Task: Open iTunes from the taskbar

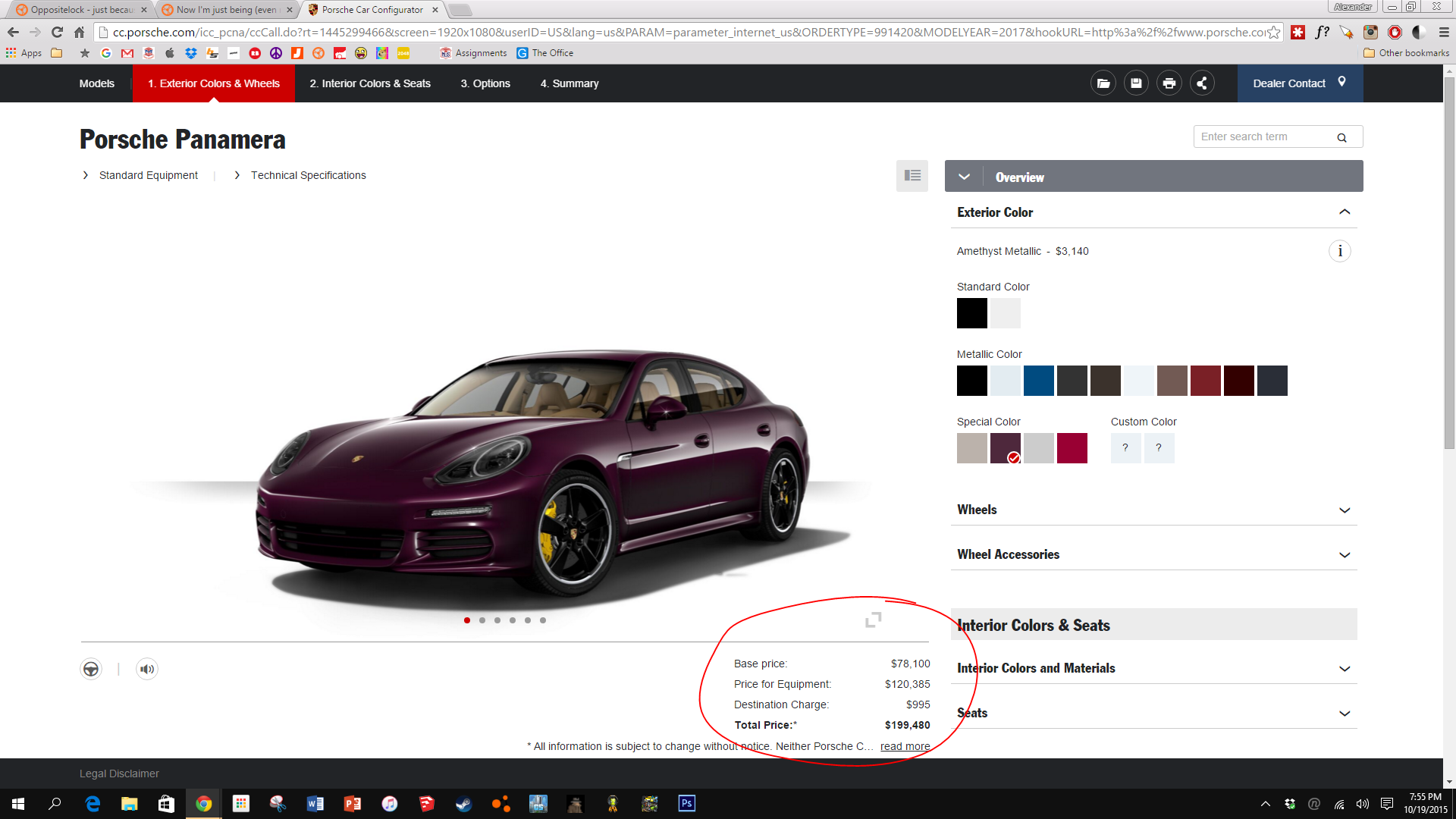Action: tap(390, 804)
